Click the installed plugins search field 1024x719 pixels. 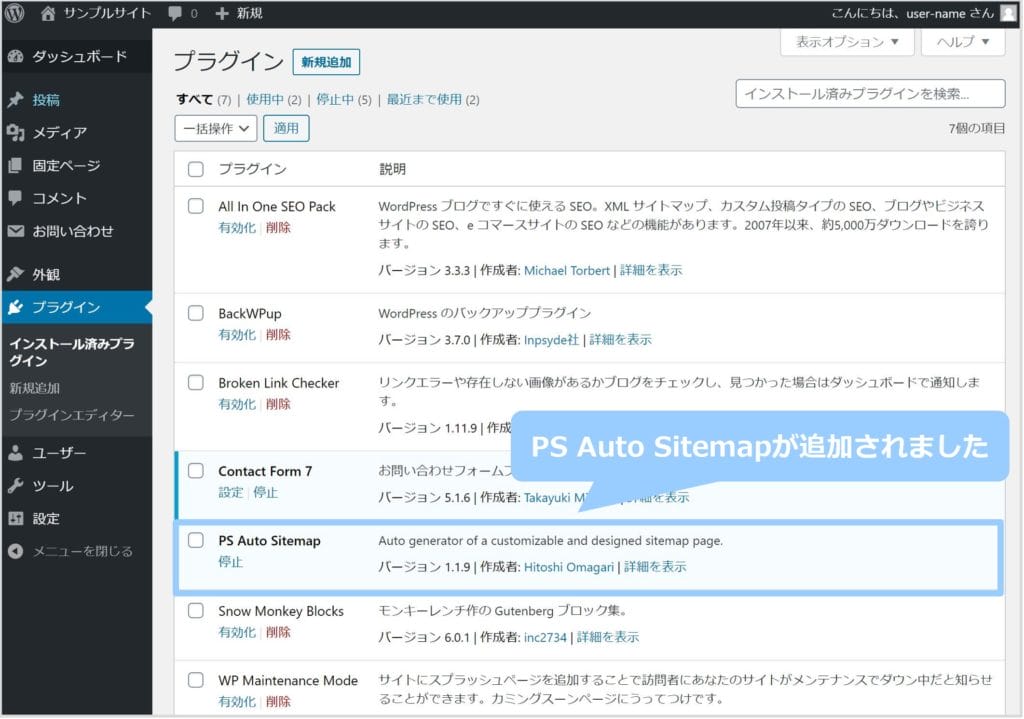point(870,94)
